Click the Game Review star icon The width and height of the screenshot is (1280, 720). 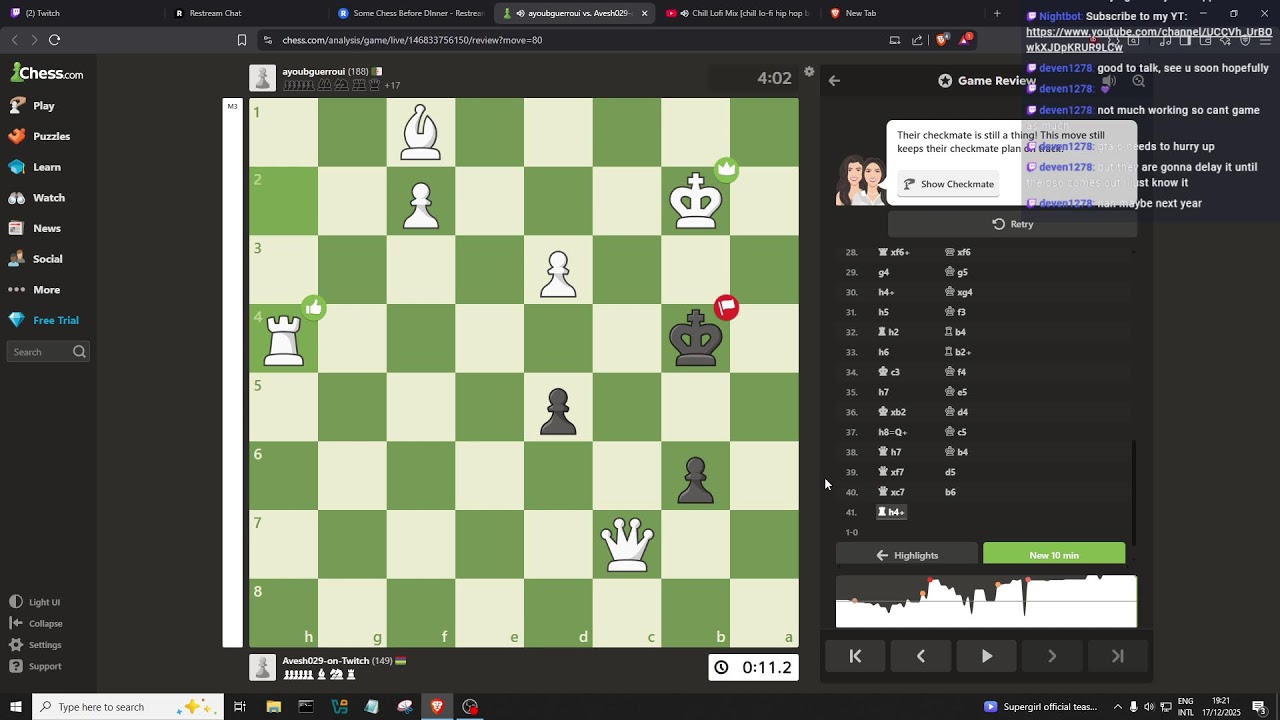(945, 81)
